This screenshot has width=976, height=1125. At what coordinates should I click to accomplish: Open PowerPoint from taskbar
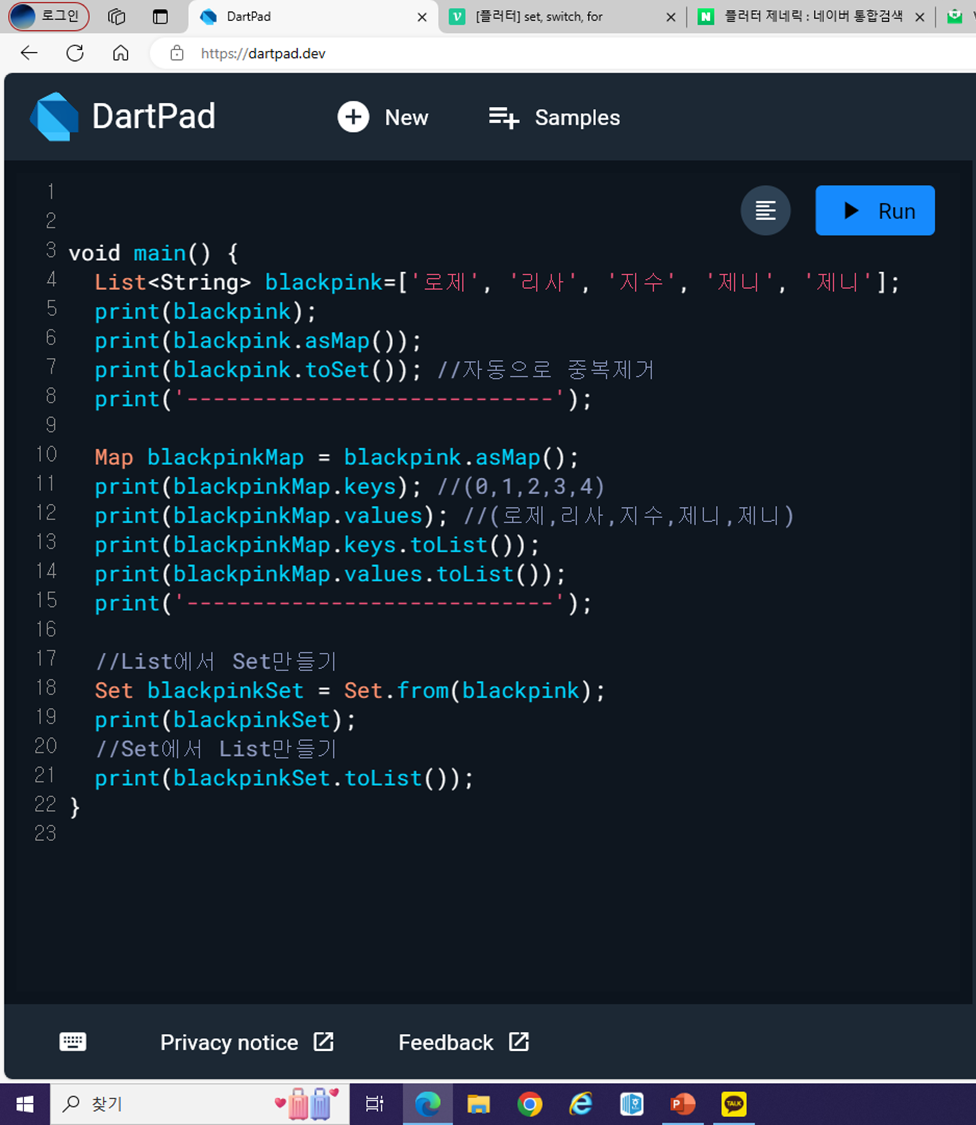coord(682,1104)
